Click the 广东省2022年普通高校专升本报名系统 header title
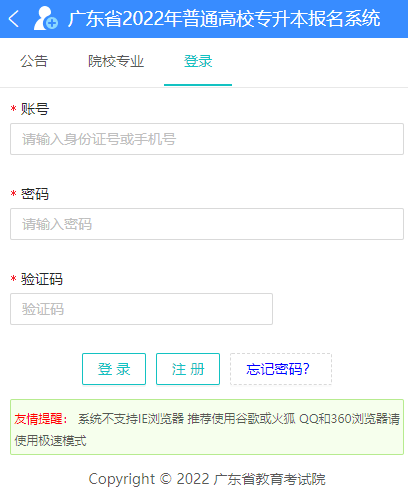 tap(224, 19)
